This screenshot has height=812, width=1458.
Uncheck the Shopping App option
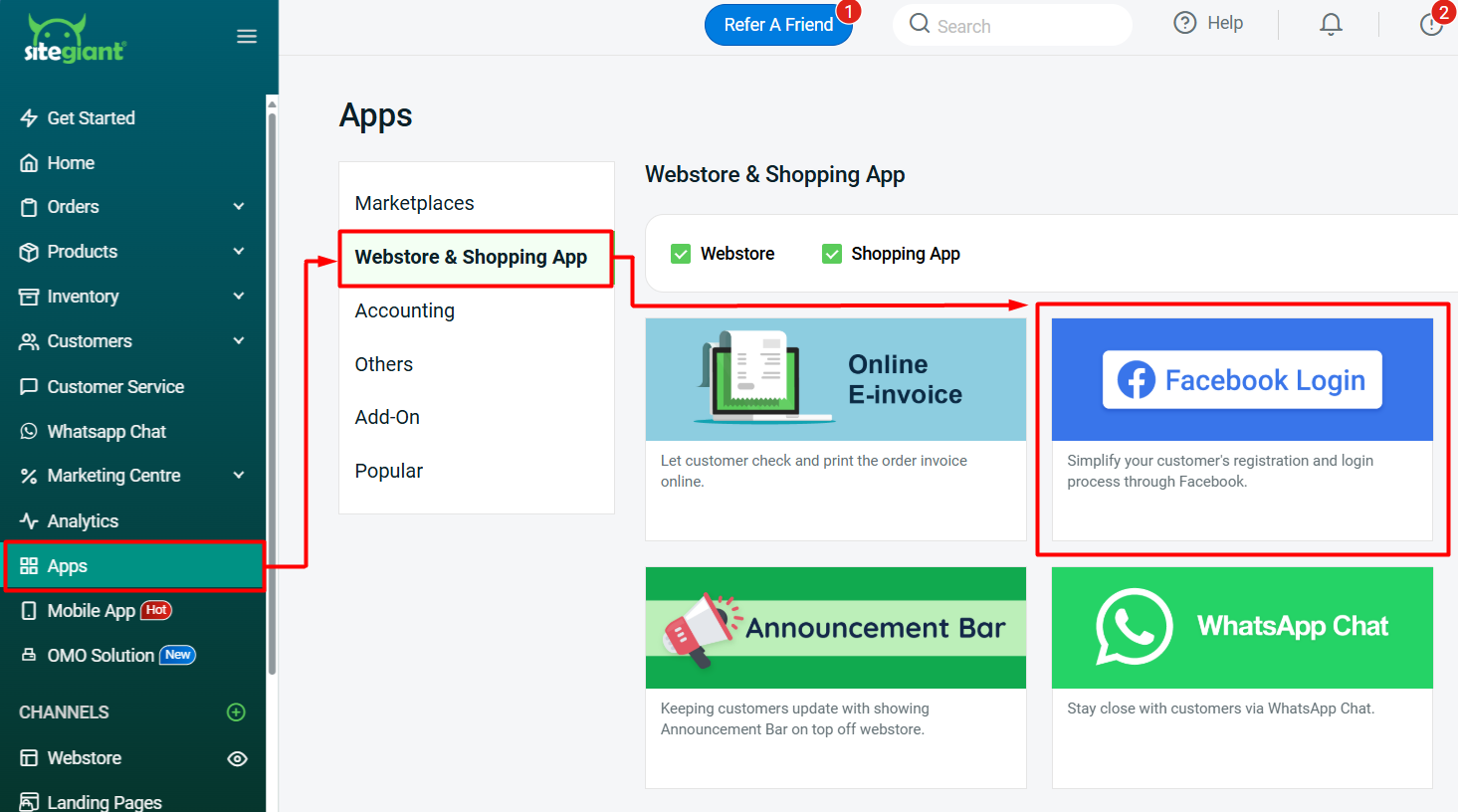(831, 254)
